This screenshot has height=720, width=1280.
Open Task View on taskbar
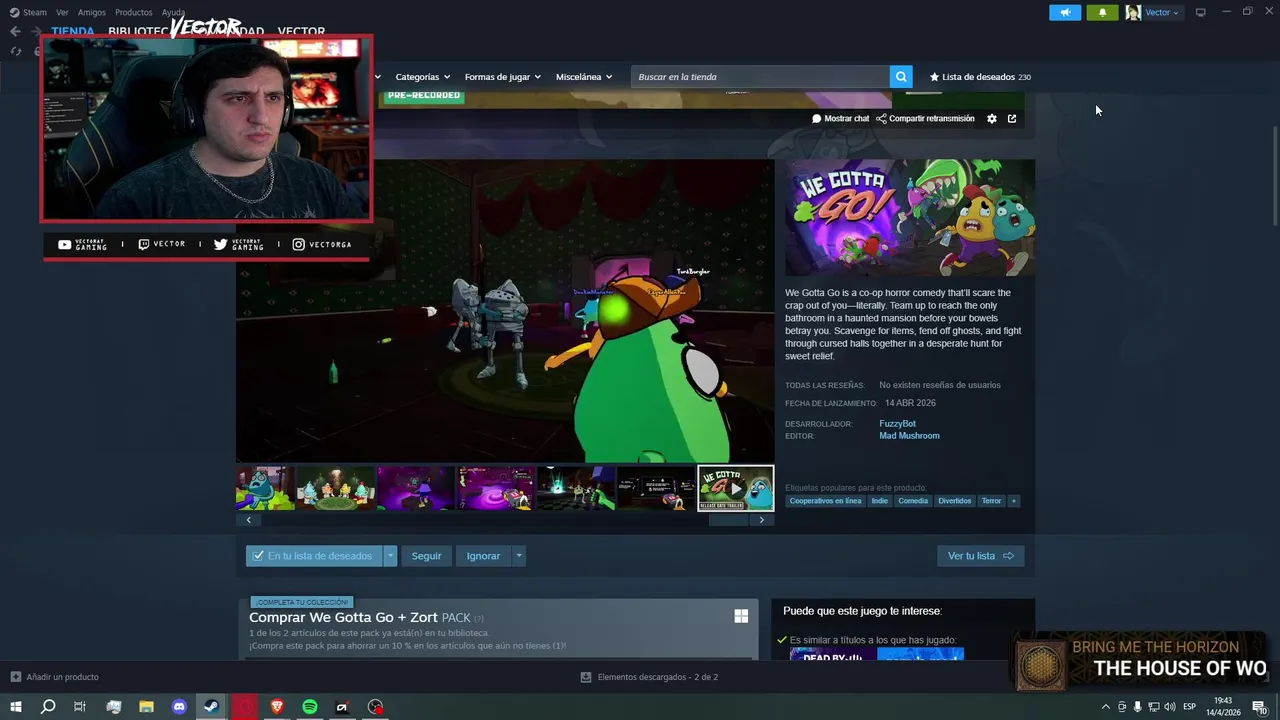pos(80,707)
